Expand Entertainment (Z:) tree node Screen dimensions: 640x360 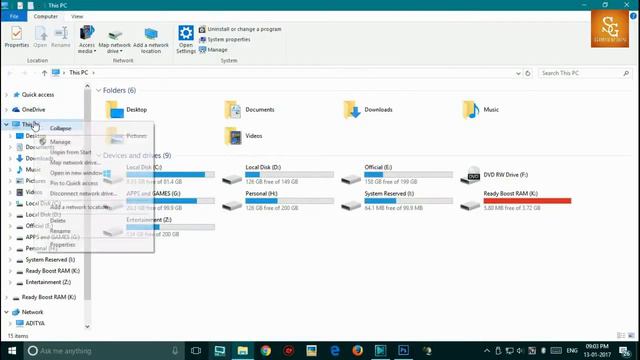pyautogui.click(x=10, y=282)
